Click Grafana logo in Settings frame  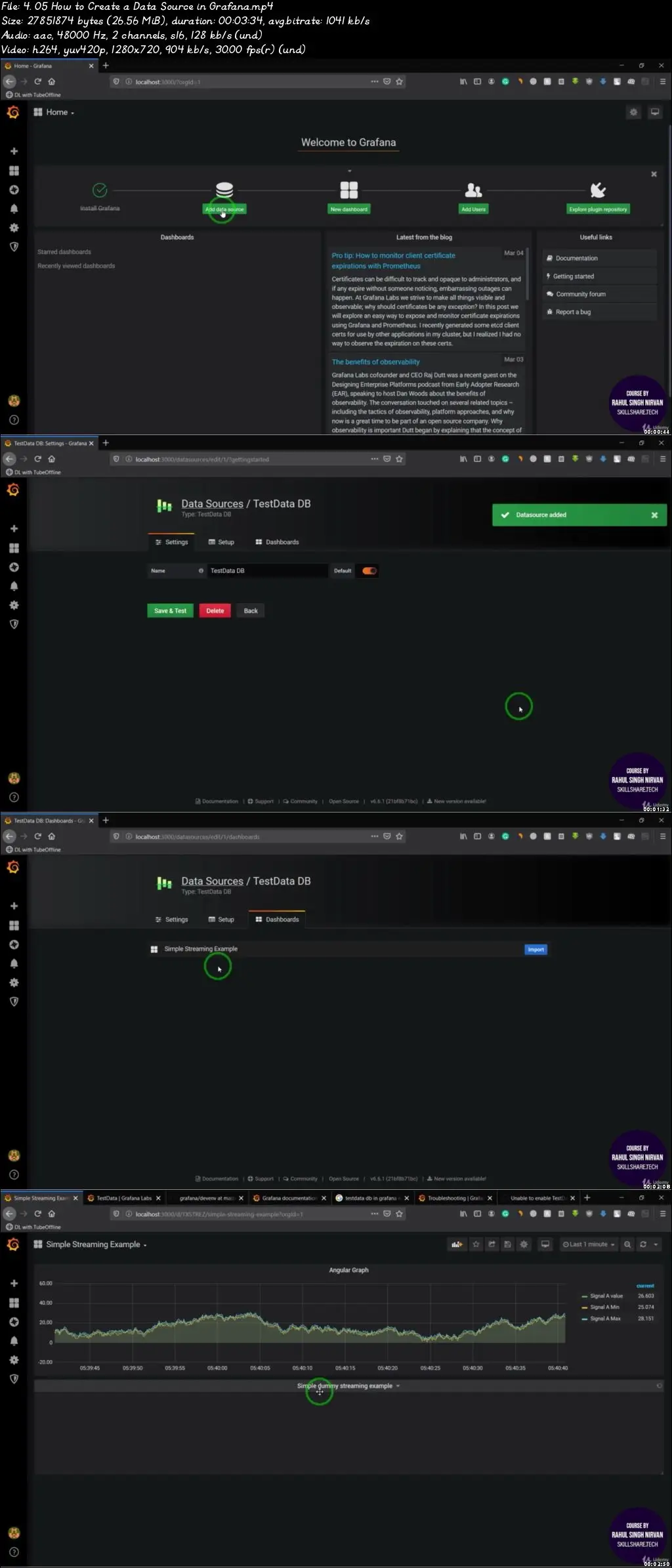click(13, 490)
